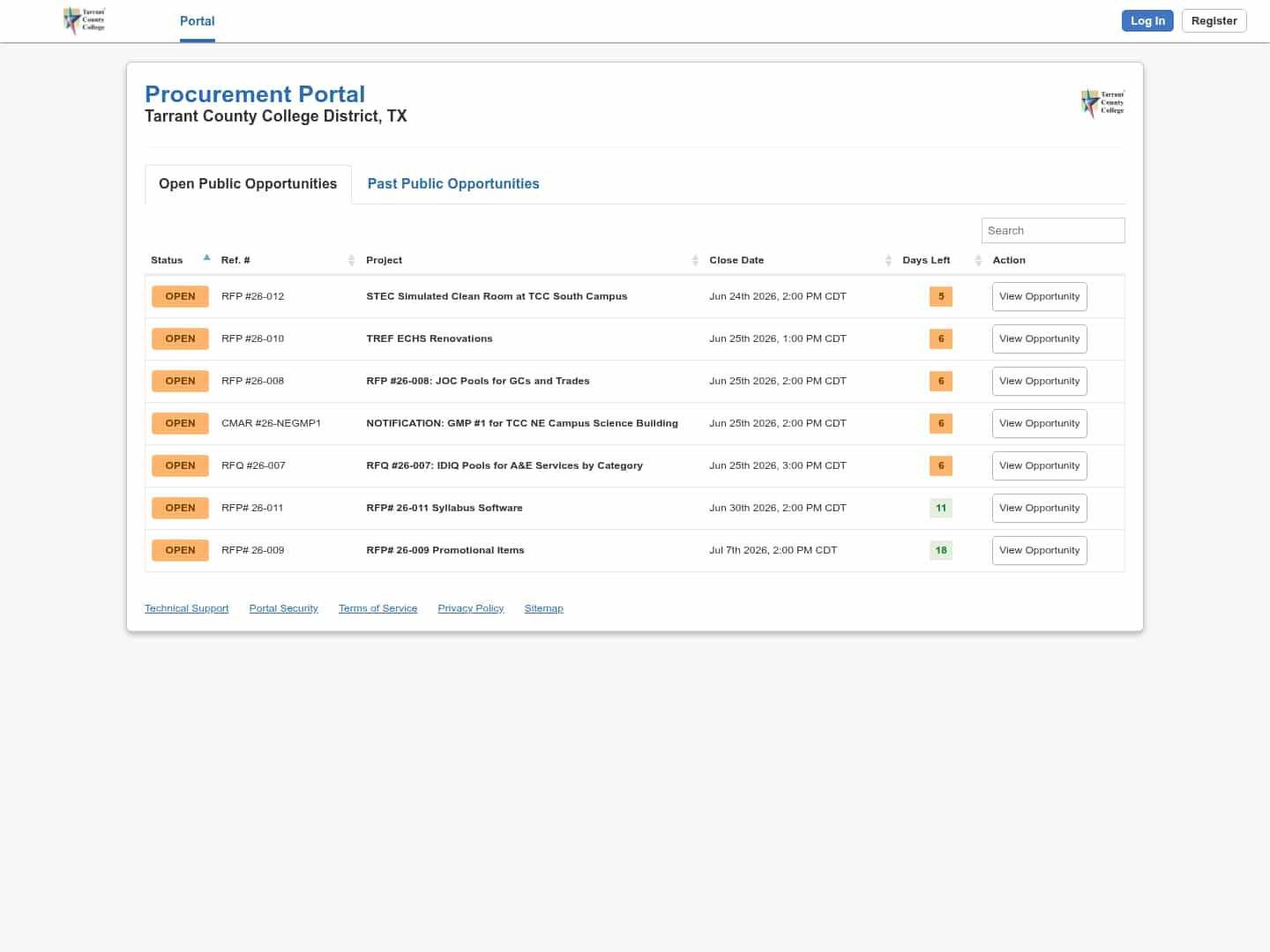Image resolution: width=1270 pixels, height=952 pixels.
Task: Click reference number RFP #26-010
Action: (253, 339)
